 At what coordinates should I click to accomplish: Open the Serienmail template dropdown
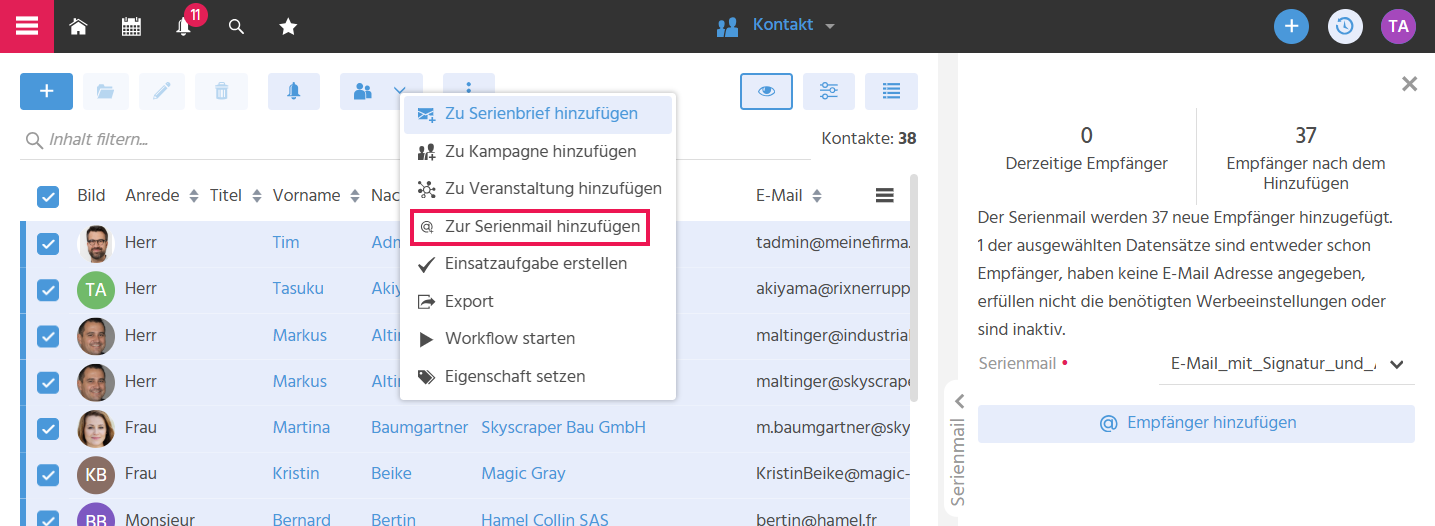coord(1286,364)
